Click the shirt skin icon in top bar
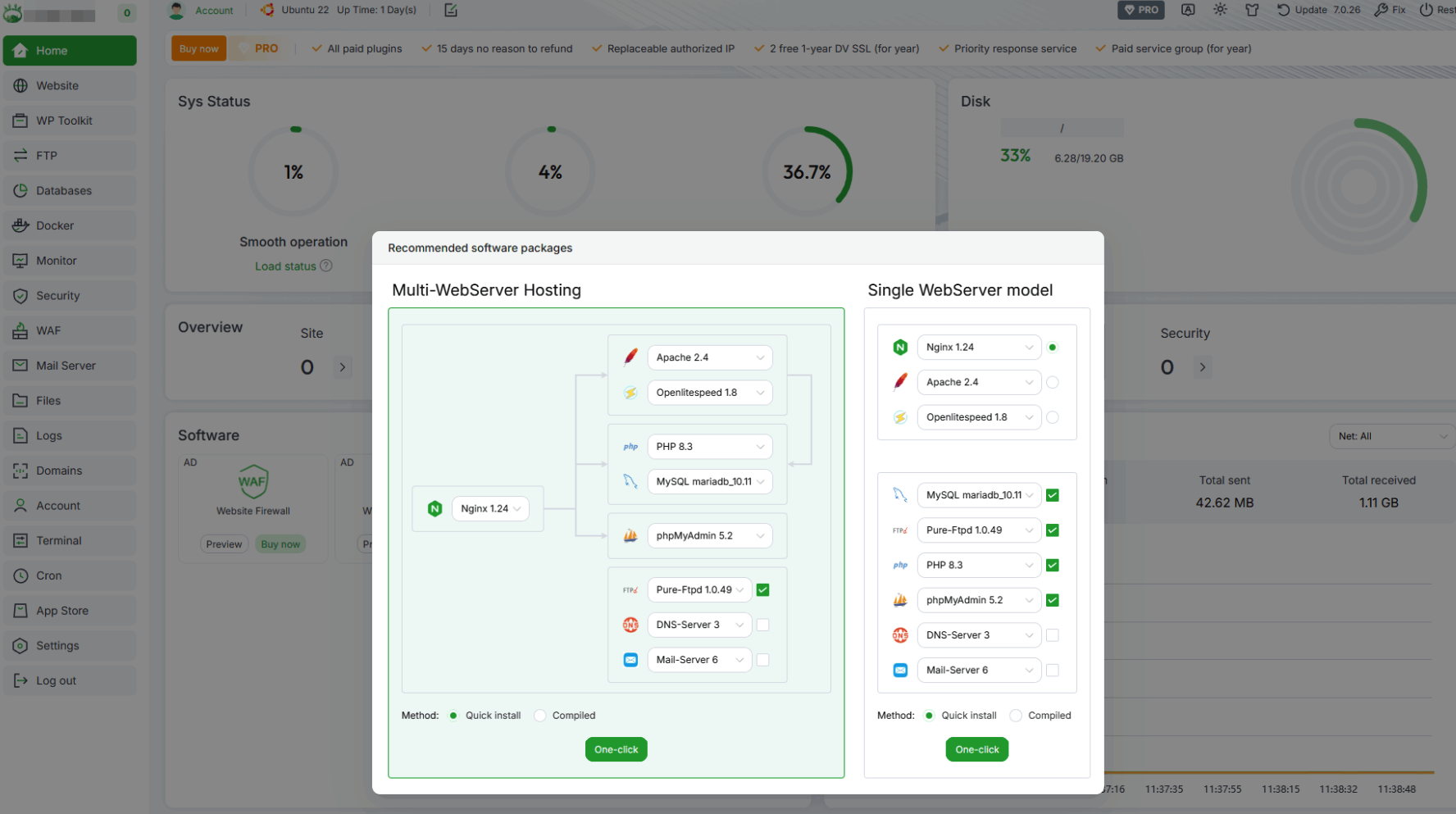 pos(1251,10)
